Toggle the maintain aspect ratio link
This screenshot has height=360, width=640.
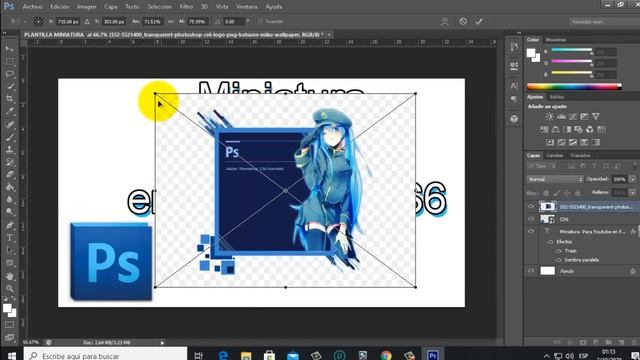[171, 21]
